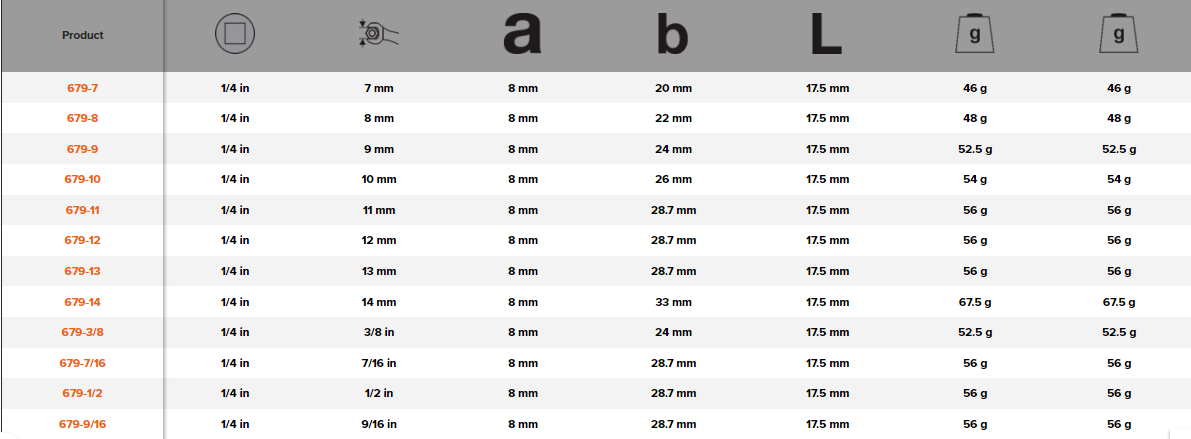Click the first weight (g) column icon

tap(975, 35)
